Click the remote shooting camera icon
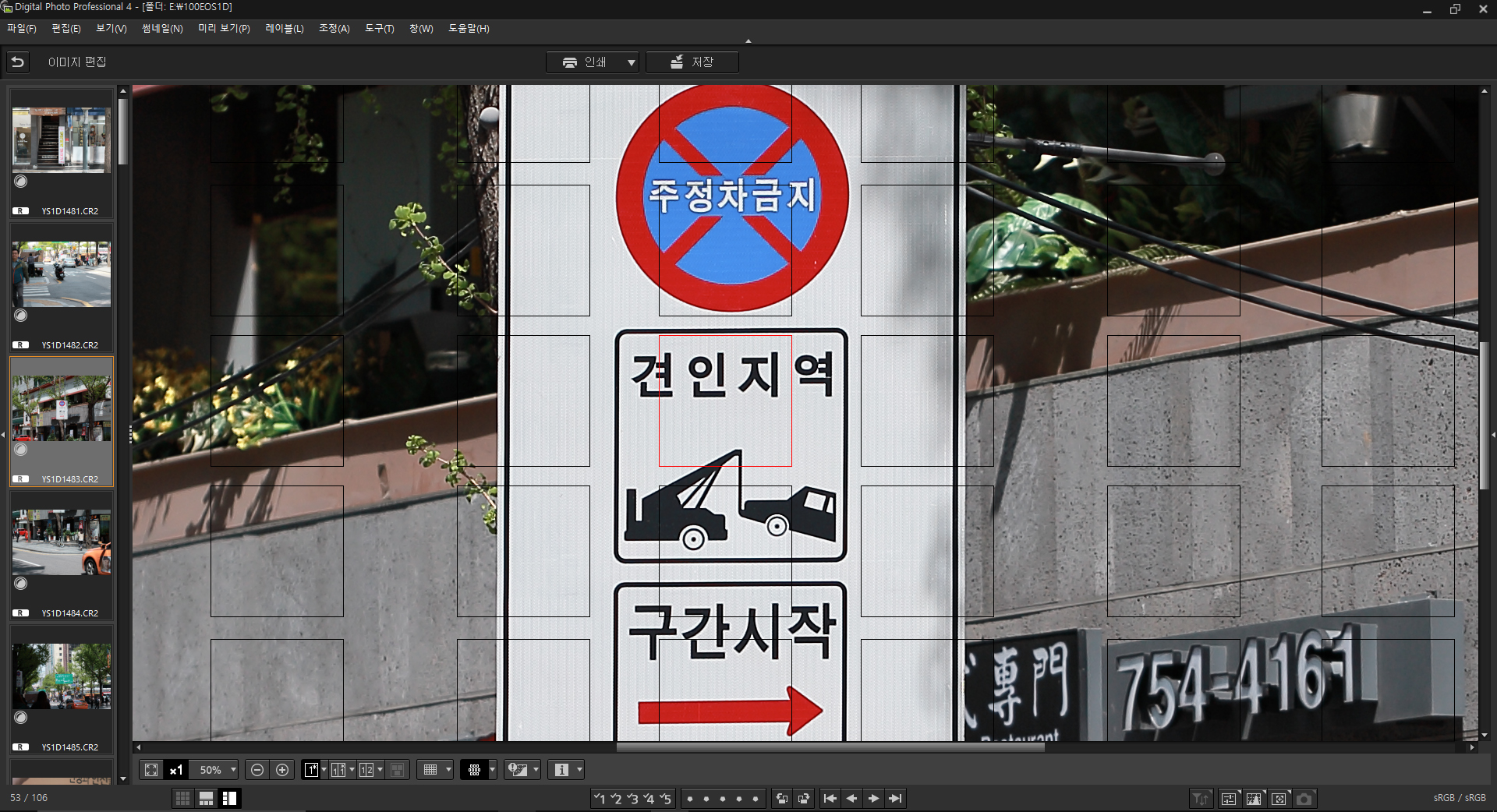Viewport: 1497px width, 812px height. click(x=1304, y=799)
